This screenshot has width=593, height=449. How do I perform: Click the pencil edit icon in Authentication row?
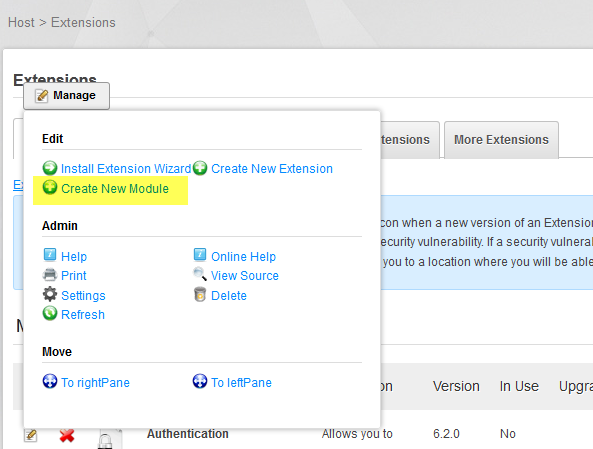point(31,435)
